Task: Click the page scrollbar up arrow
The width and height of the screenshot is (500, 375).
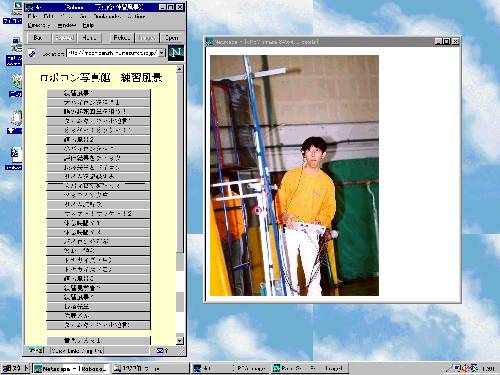Action: pos(179,69)
